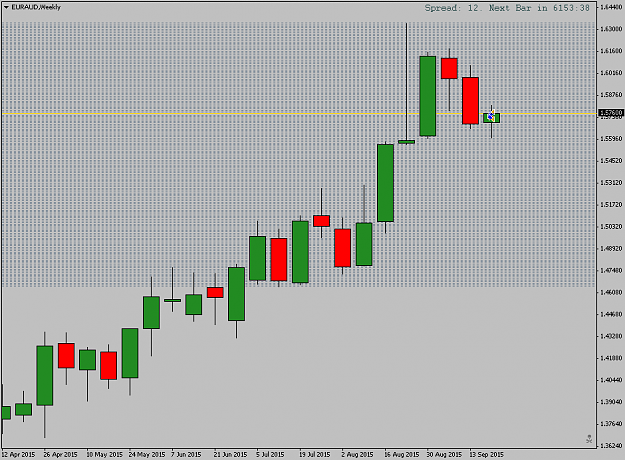
Task: Click the 1.51720 price axis label
Action: pos(611,204)
